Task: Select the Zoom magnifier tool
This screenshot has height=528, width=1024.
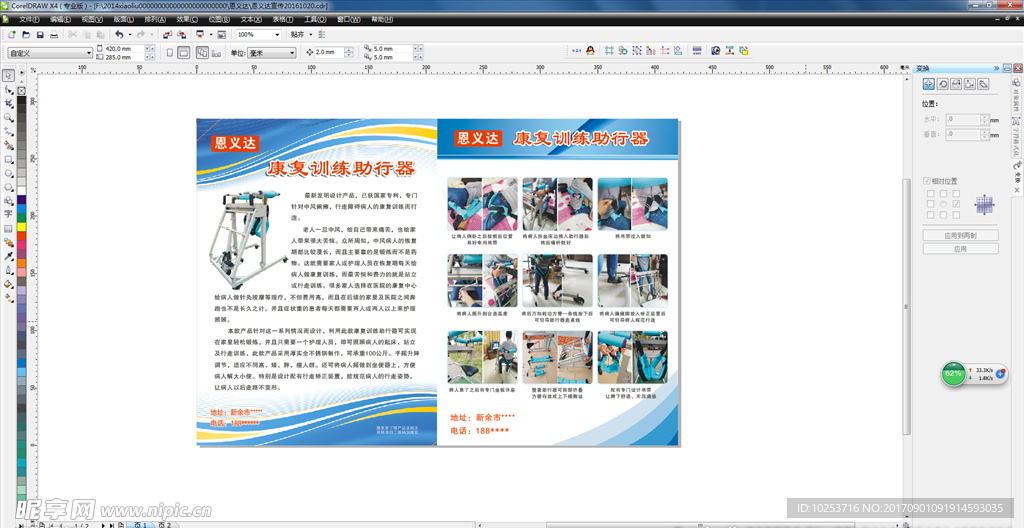Action: point(8,117)
